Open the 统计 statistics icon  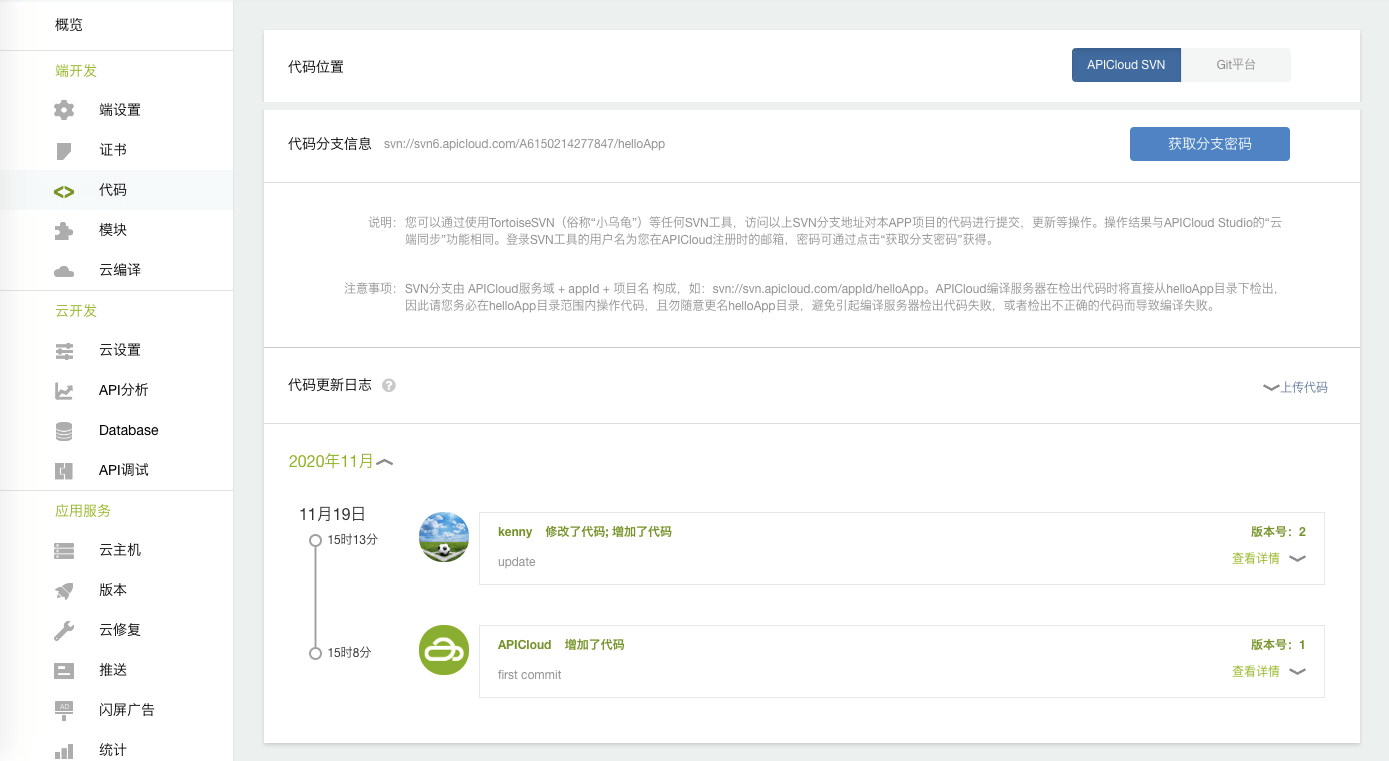point(63,749)
